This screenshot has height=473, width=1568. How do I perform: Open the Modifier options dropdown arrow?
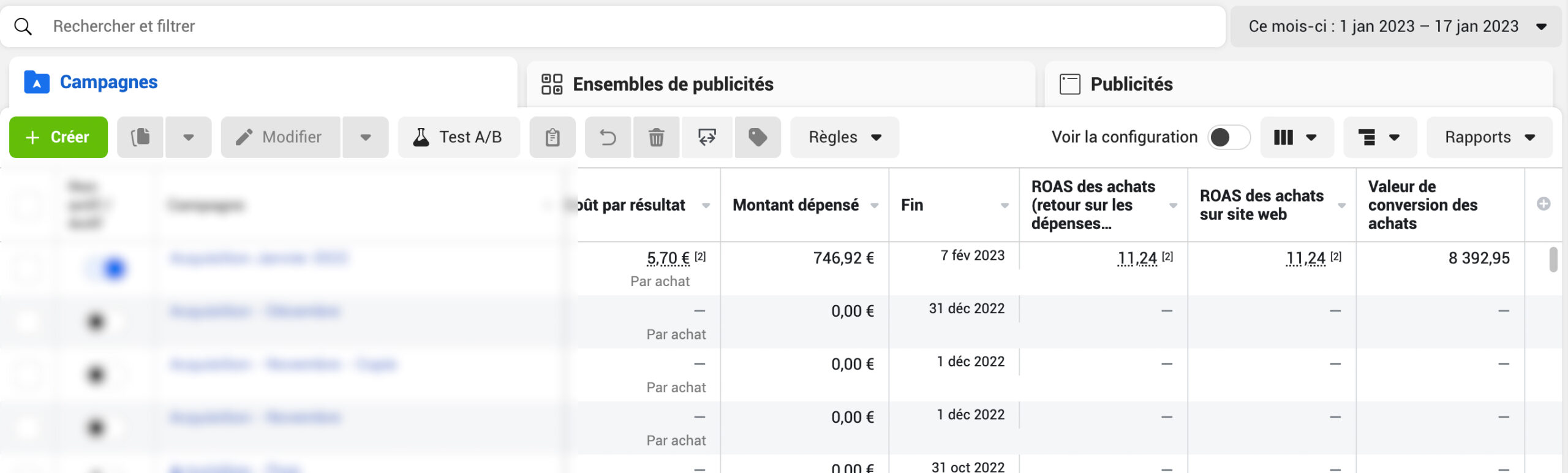(x=366, y=137)
